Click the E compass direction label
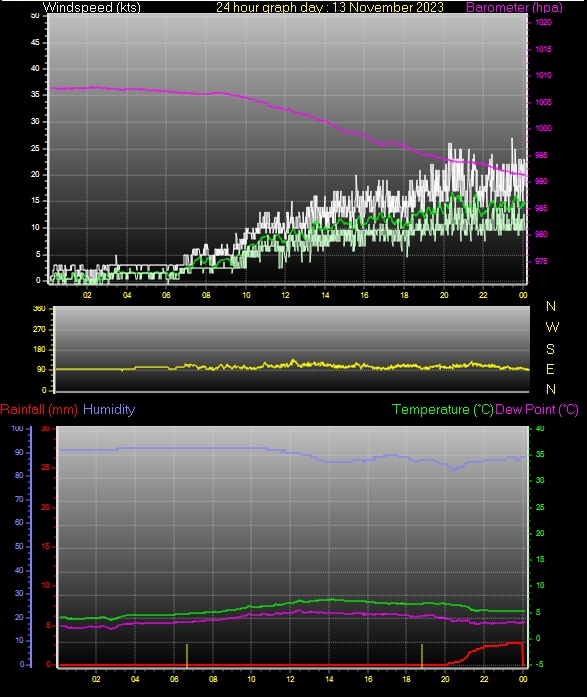The image size is (587, 697). point(550,369)
